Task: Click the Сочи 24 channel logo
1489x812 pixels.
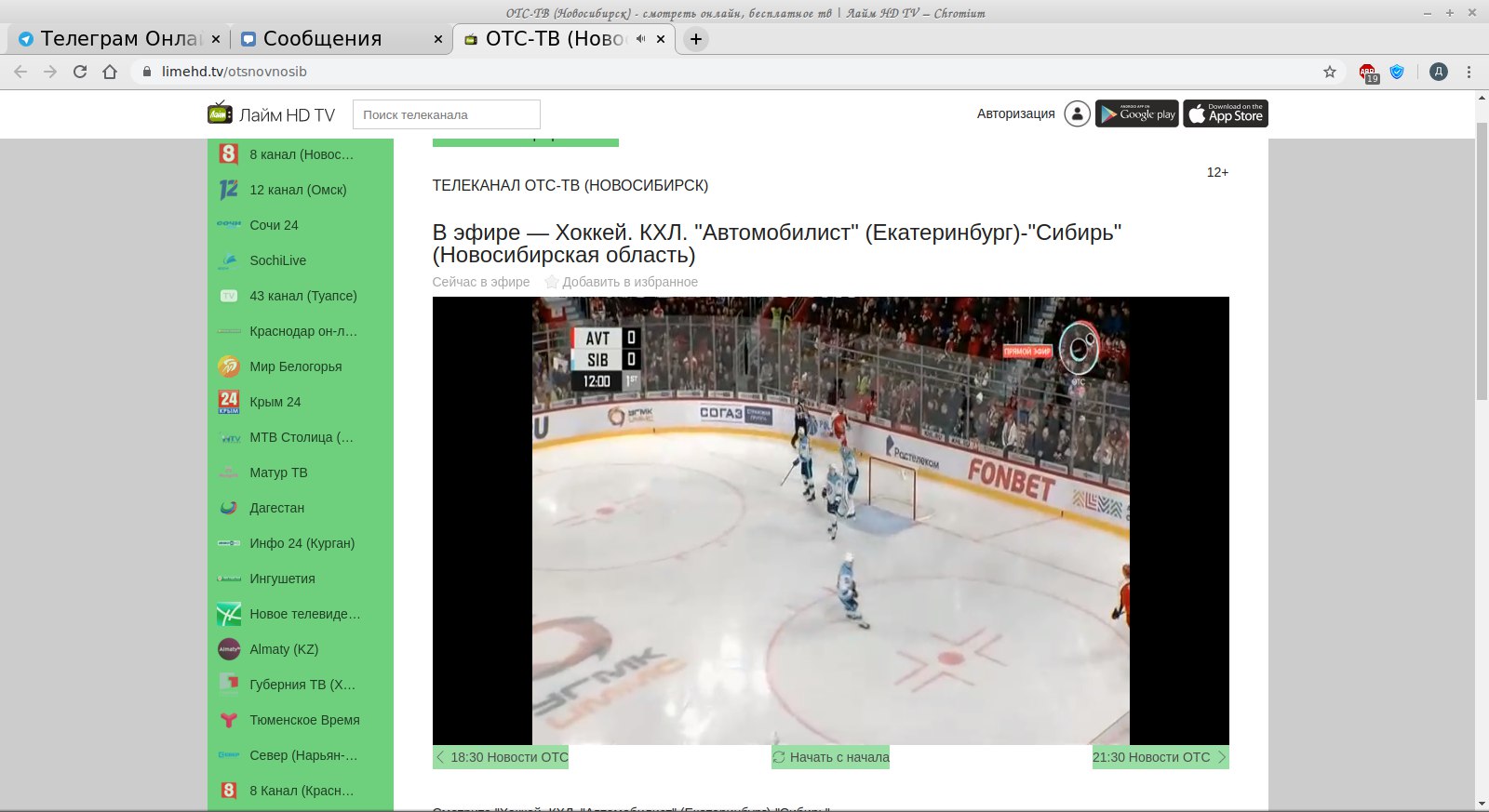Action: pos(229,225)
